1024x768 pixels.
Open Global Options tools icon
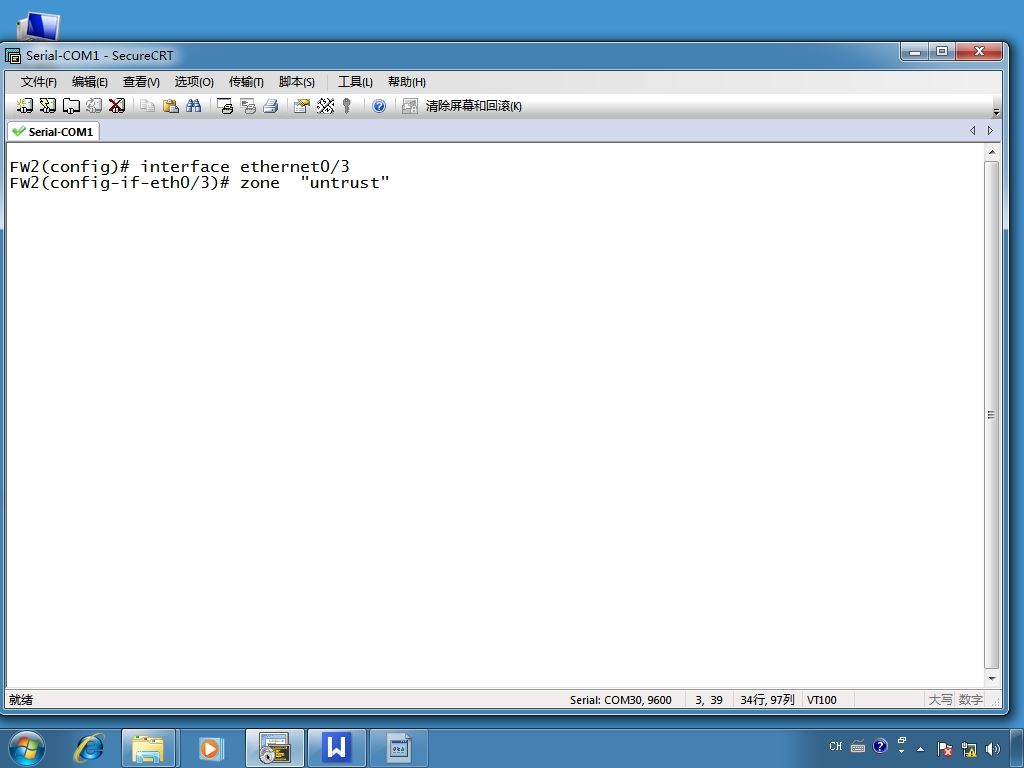pyautogui.click(x=325, y=106)
